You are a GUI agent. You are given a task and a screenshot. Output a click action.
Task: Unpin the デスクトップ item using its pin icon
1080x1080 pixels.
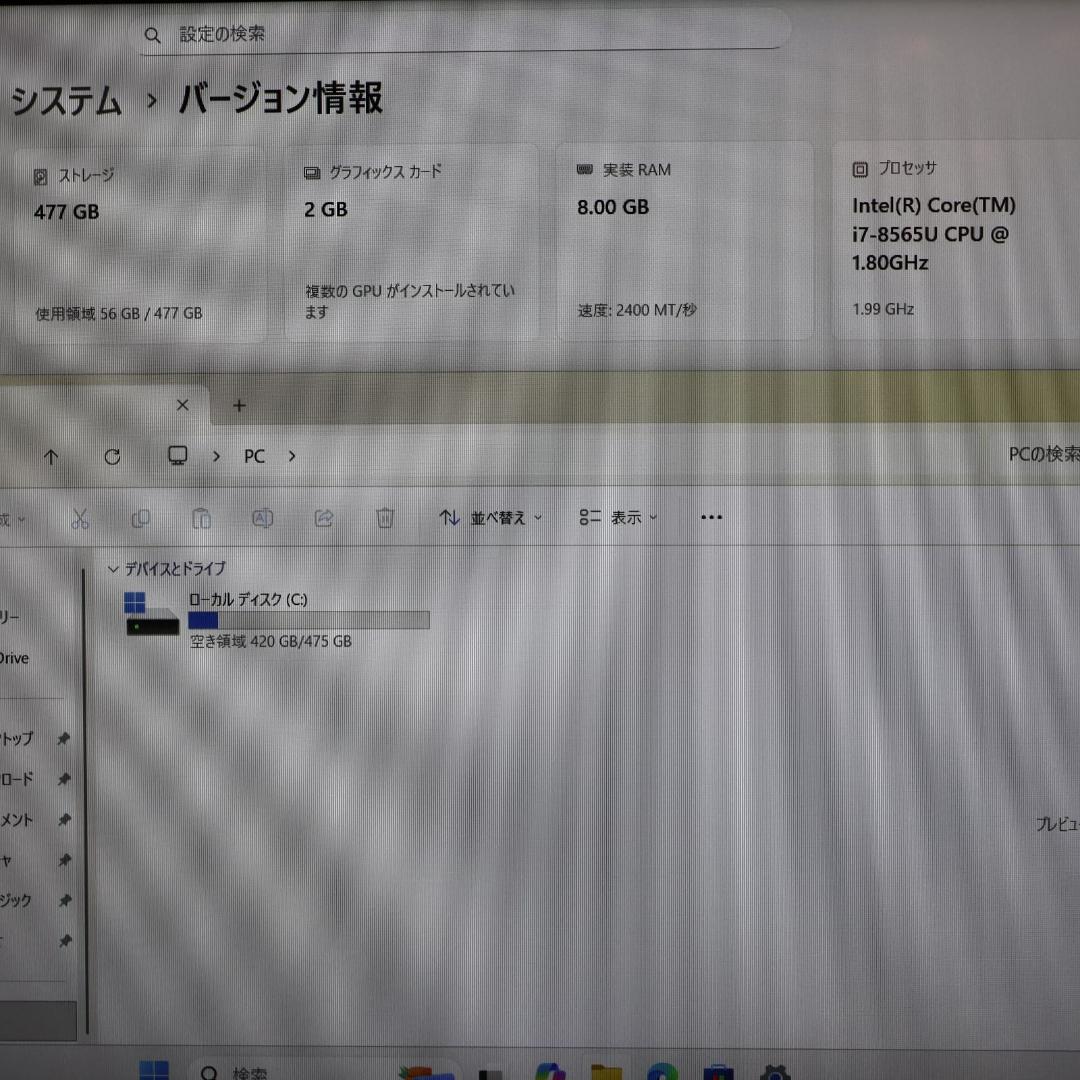(64, 739)
